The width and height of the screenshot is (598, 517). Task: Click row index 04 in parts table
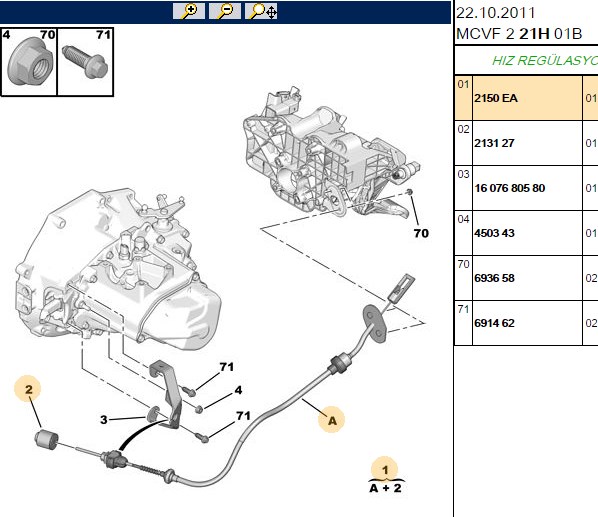click(463, 219)
